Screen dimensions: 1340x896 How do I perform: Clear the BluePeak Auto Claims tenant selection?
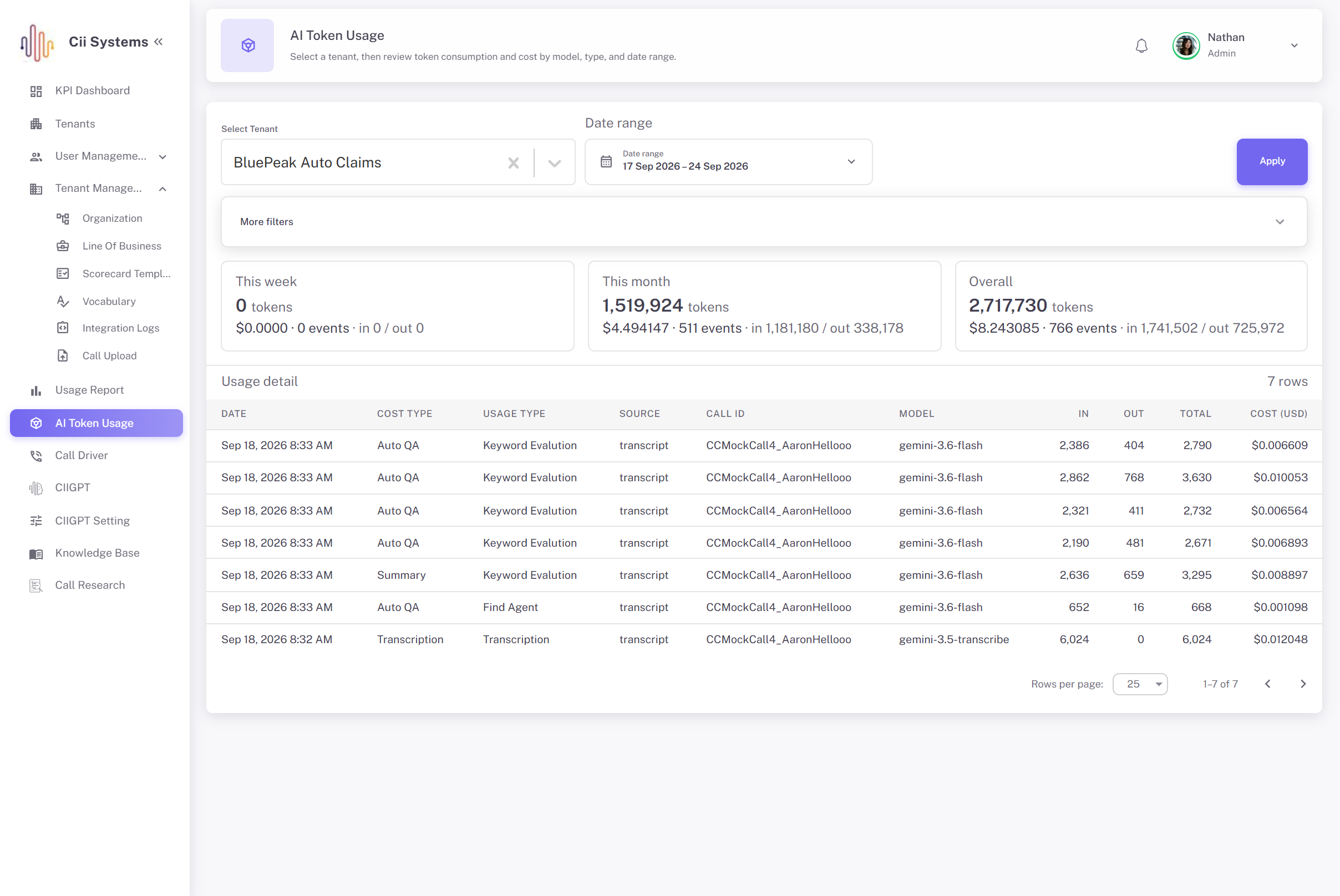point(514,163)
